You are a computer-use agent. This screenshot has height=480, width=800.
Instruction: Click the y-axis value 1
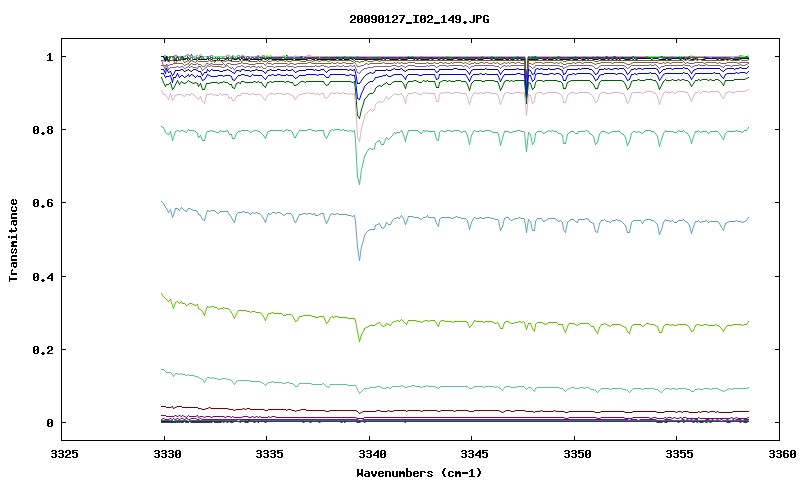tap(49, 57)
